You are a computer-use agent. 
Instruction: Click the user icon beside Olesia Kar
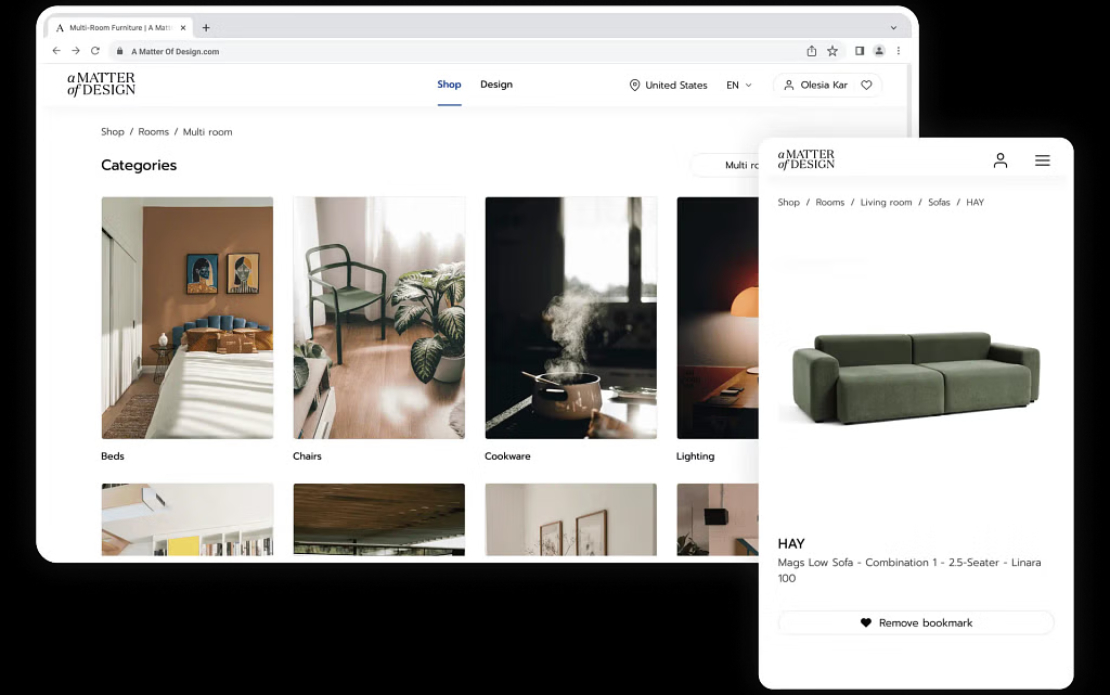click(789, 85)
